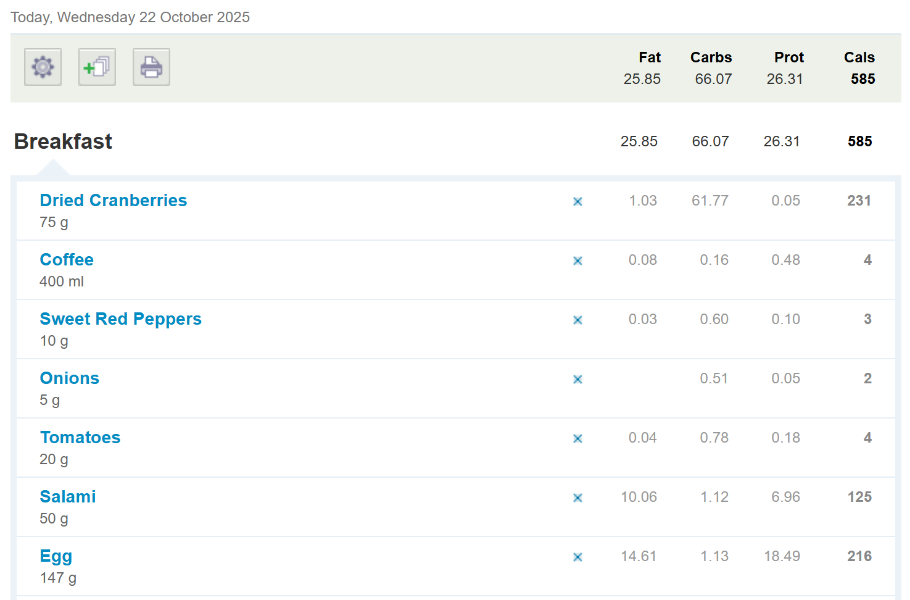Delete the Salami entry X icon
This screenshot has height=600, width=910.
[x=577, y=498]
